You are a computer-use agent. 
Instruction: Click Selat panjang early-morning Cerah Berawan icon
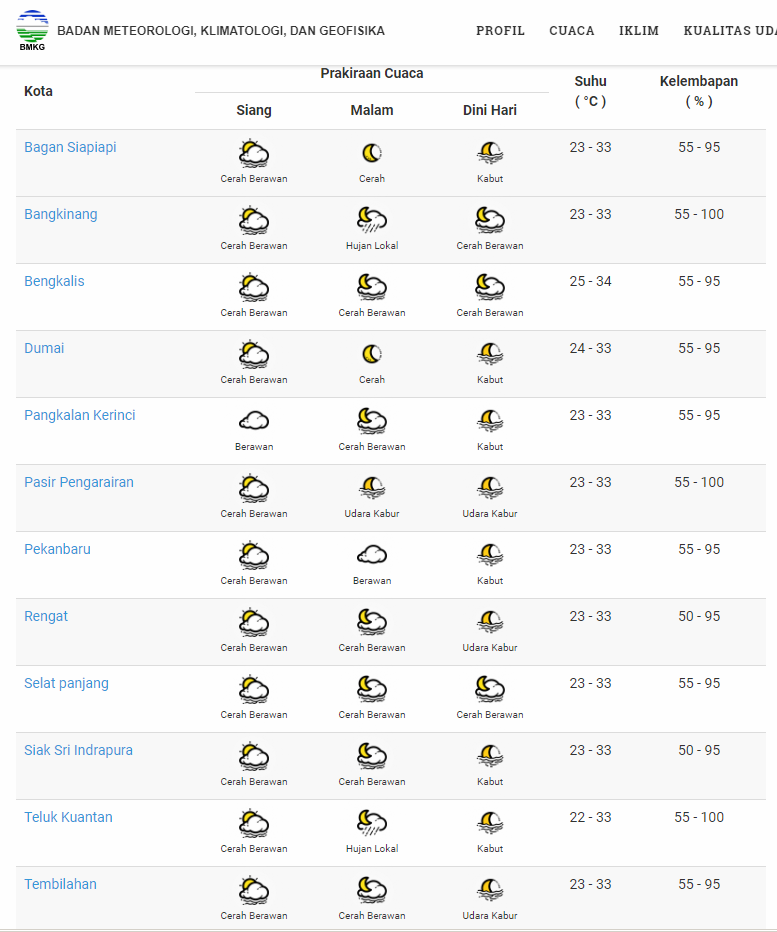[490, 689]
